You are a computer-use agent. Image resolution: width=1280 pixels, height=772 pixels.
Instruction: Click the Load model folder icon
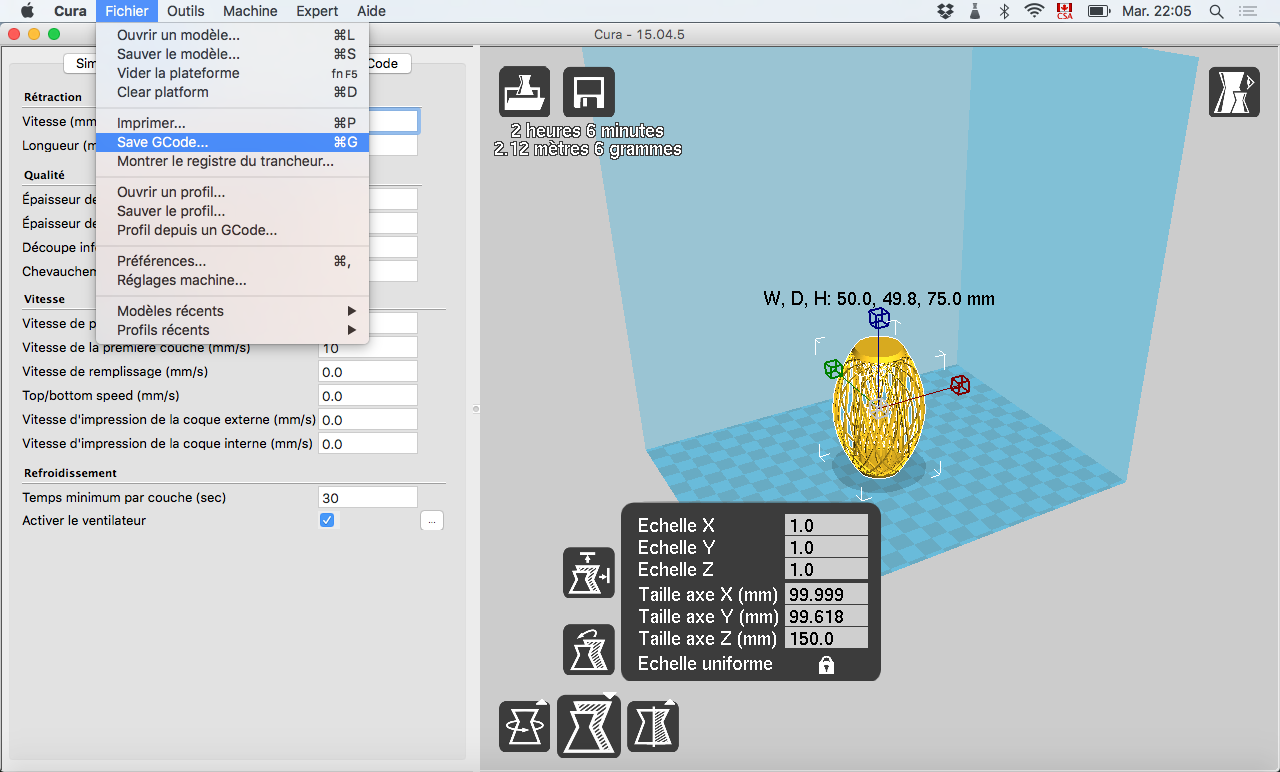pyautogui.click(x=525, y=92)
